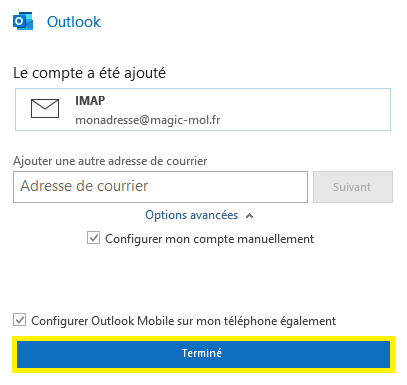Viewport: 407px width, 385px height.
Task: Click the envelope icon in the IMAP account box
Action: 45,108
